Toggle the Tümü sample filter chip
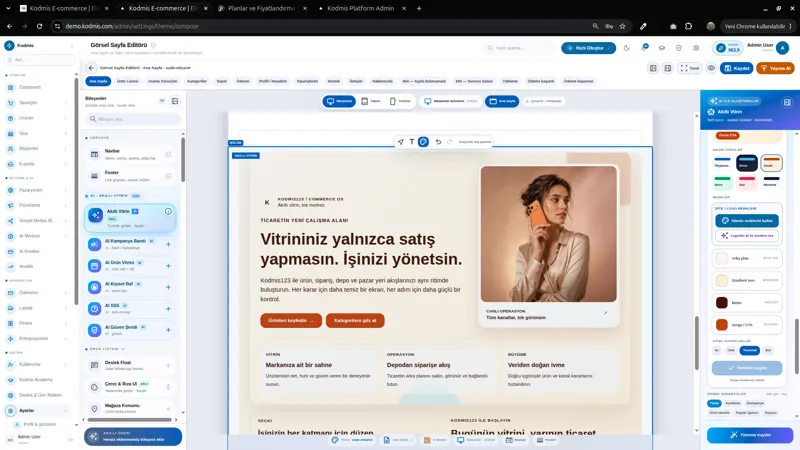800x450 pixels. [x=714, y=403]
